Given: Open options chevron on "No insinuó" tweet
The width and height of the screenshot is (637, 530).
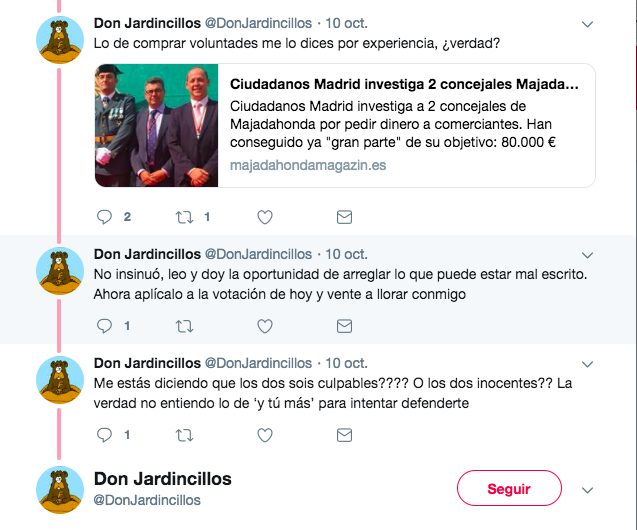Looking at the screenshot, I should click(587, 255).
